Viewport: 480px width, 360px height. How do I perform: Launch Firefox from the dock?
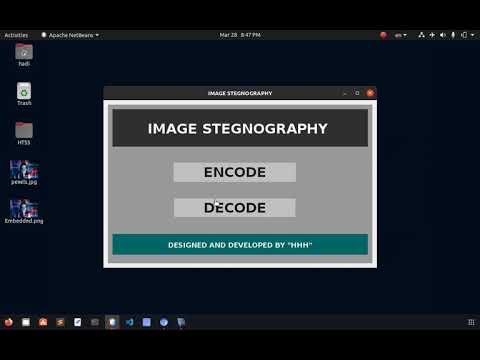click(9, 322)
